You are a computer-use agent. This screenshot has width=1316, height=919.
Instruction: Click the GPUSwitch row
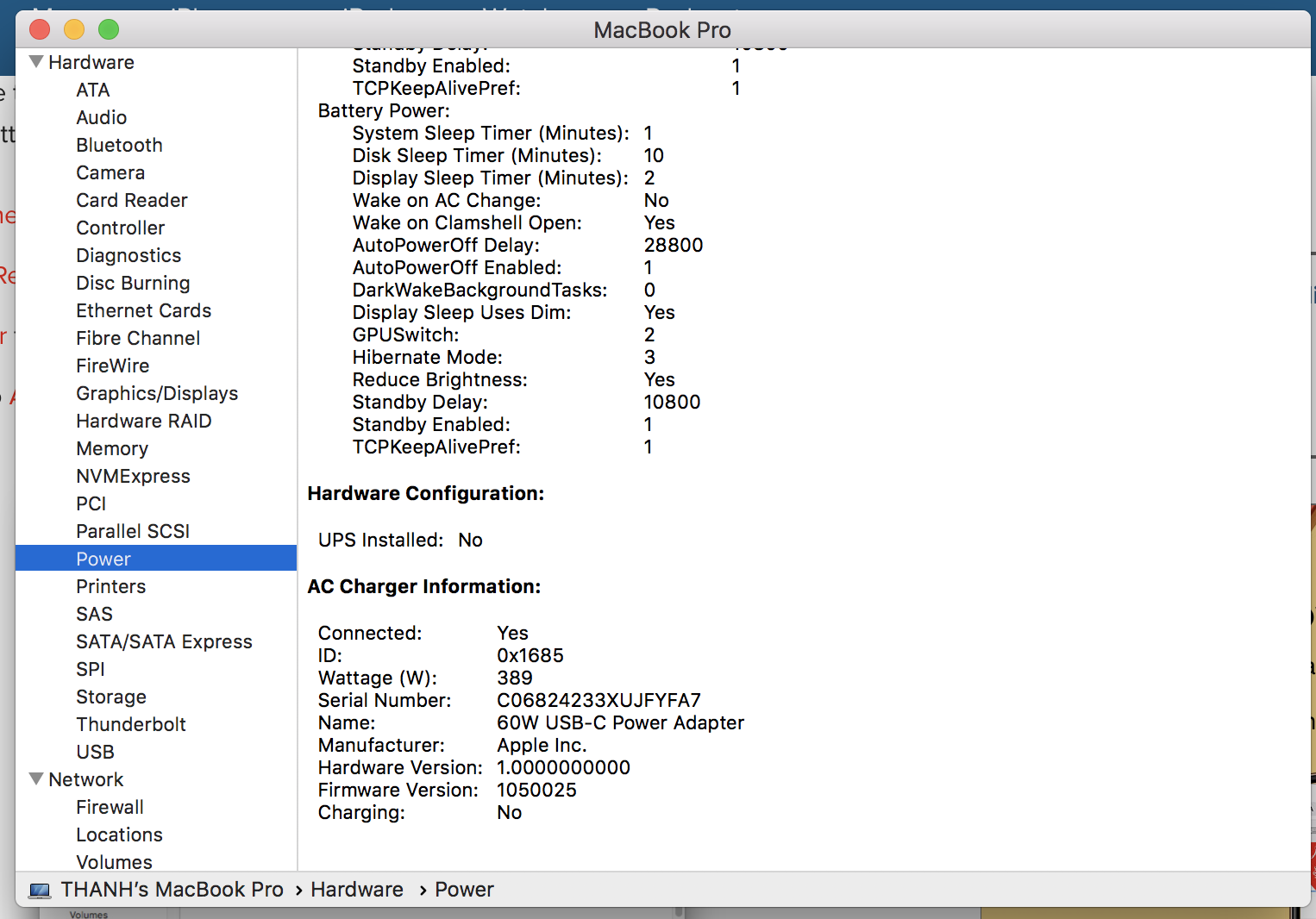point(504,334)
